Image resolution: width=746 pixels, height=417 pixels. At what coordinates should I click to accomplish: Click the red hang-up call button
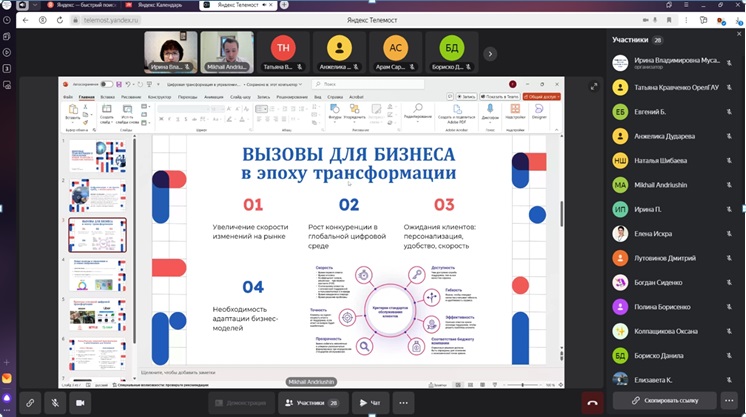click(591, 402)
